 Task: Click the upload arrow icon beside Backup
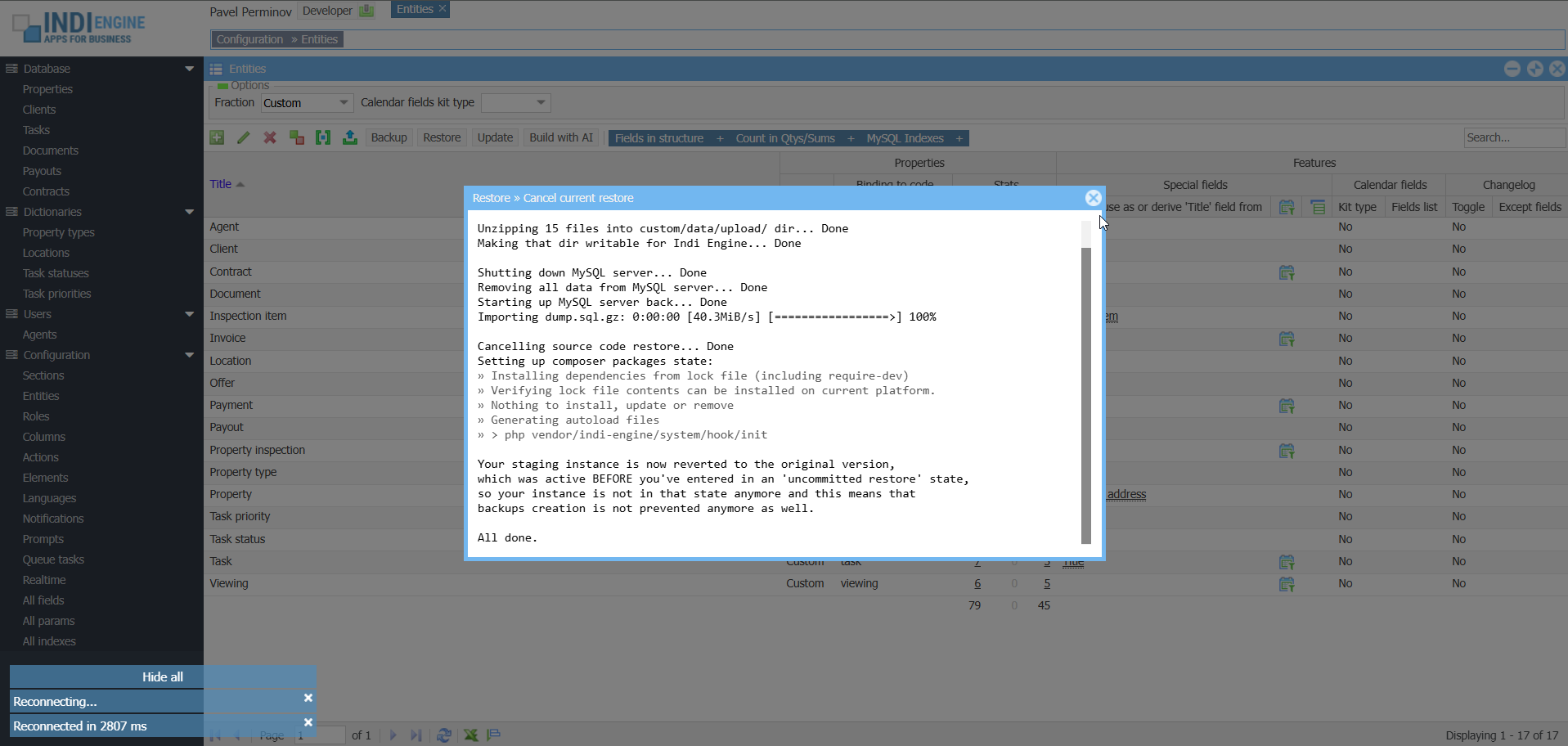pos(350,137)
